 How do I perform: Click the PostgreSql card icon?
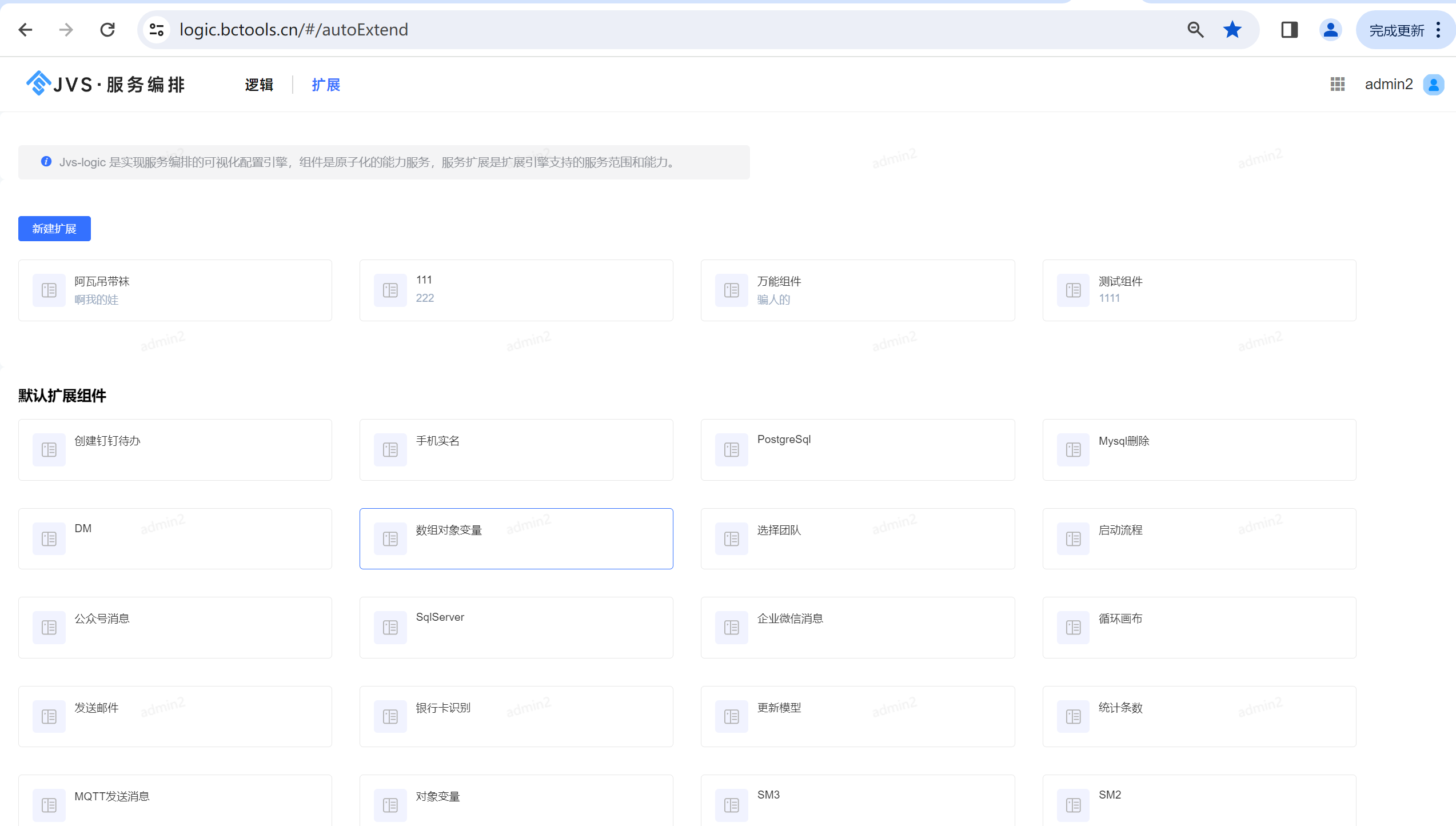pos(731,450)
